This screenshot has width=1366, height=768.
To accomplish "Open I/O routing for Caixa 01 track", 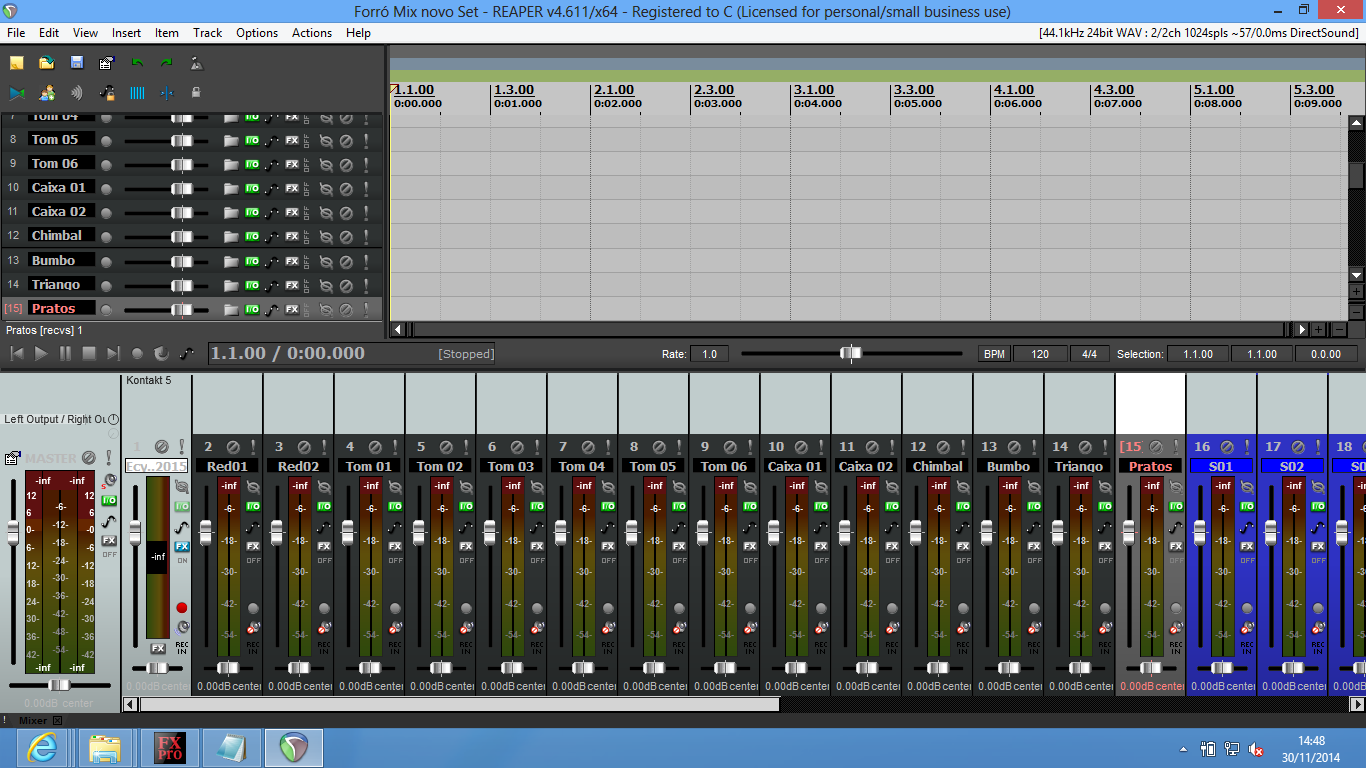I will point(252,188).
